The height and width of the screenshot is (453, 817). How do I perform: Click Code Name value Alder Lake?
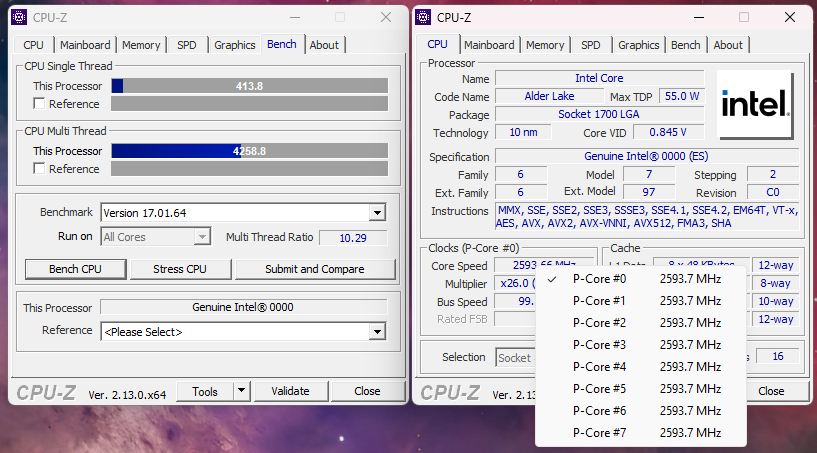pos(549,96)
